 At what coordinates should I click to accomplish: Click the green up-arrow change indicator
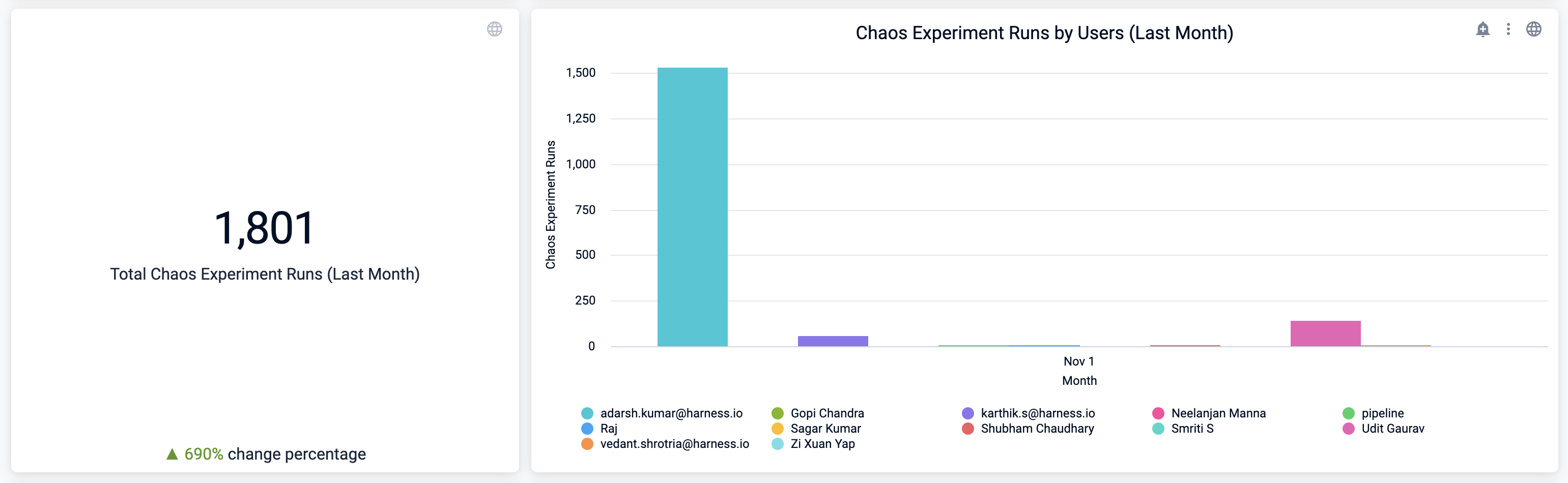pyautogui.click(x=172, y=454)
